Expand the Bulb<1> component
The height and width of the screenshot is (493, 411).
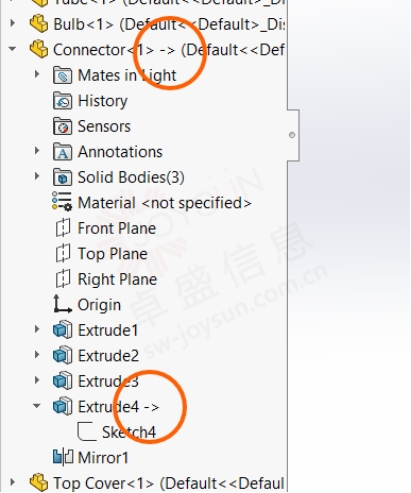[x=13, y=23]
